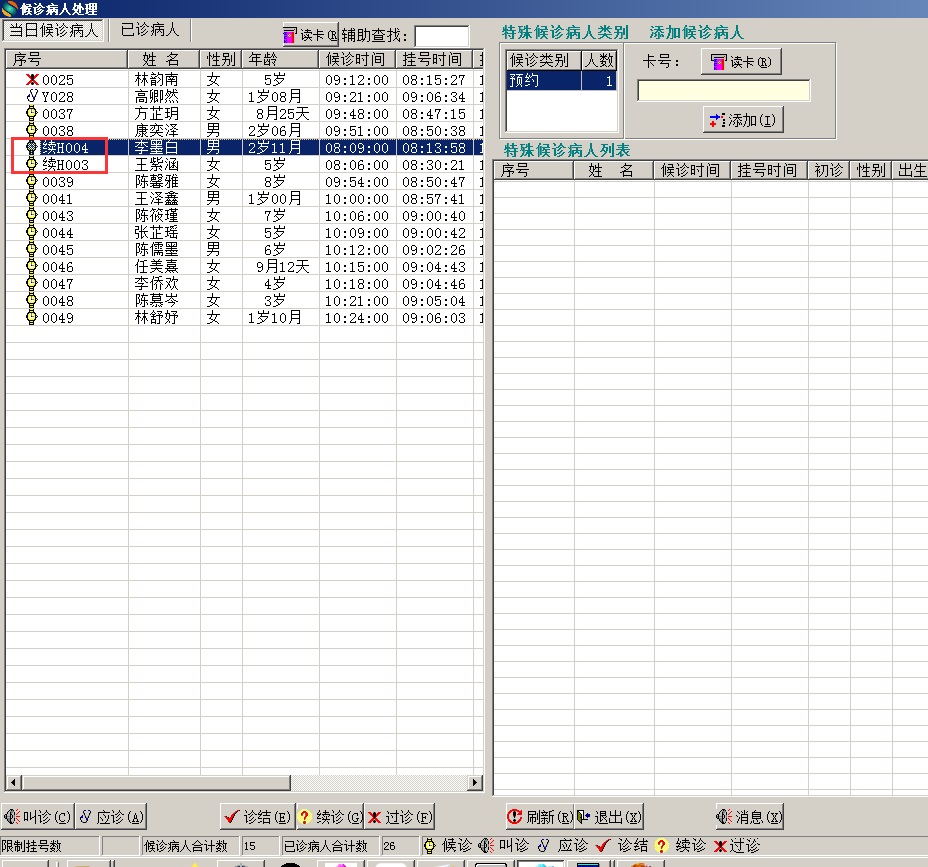Click the 性别 column header in patient list
The width and height of the screenshot is (928, 867).
221,59
